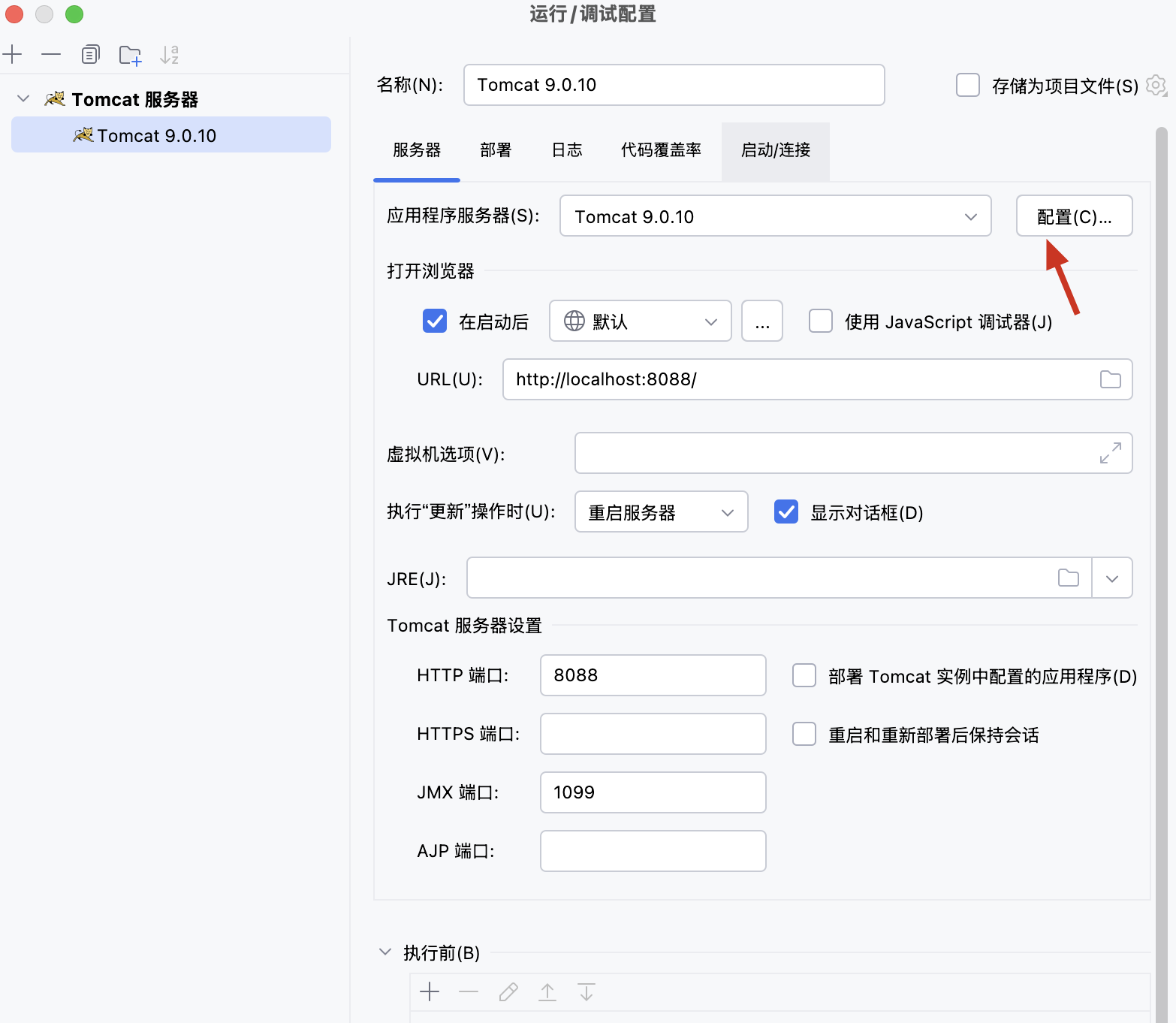Click the HTTPS port field
The height and width of the screenshot is (1023, 1176).
click(653, 734)
